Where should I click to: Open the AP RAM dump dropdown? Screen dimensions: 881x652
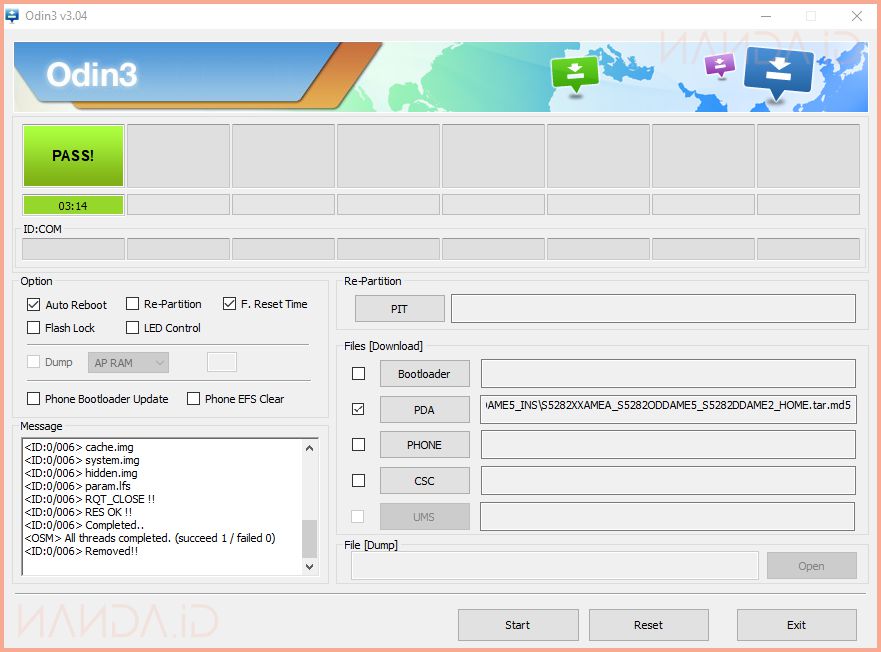128,363
